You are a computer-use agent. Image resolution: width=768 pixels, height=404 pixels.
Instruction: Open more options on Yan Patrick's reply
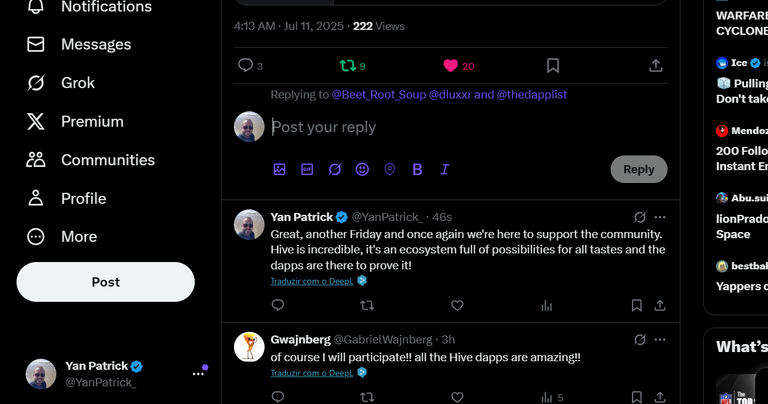(660, 217)
